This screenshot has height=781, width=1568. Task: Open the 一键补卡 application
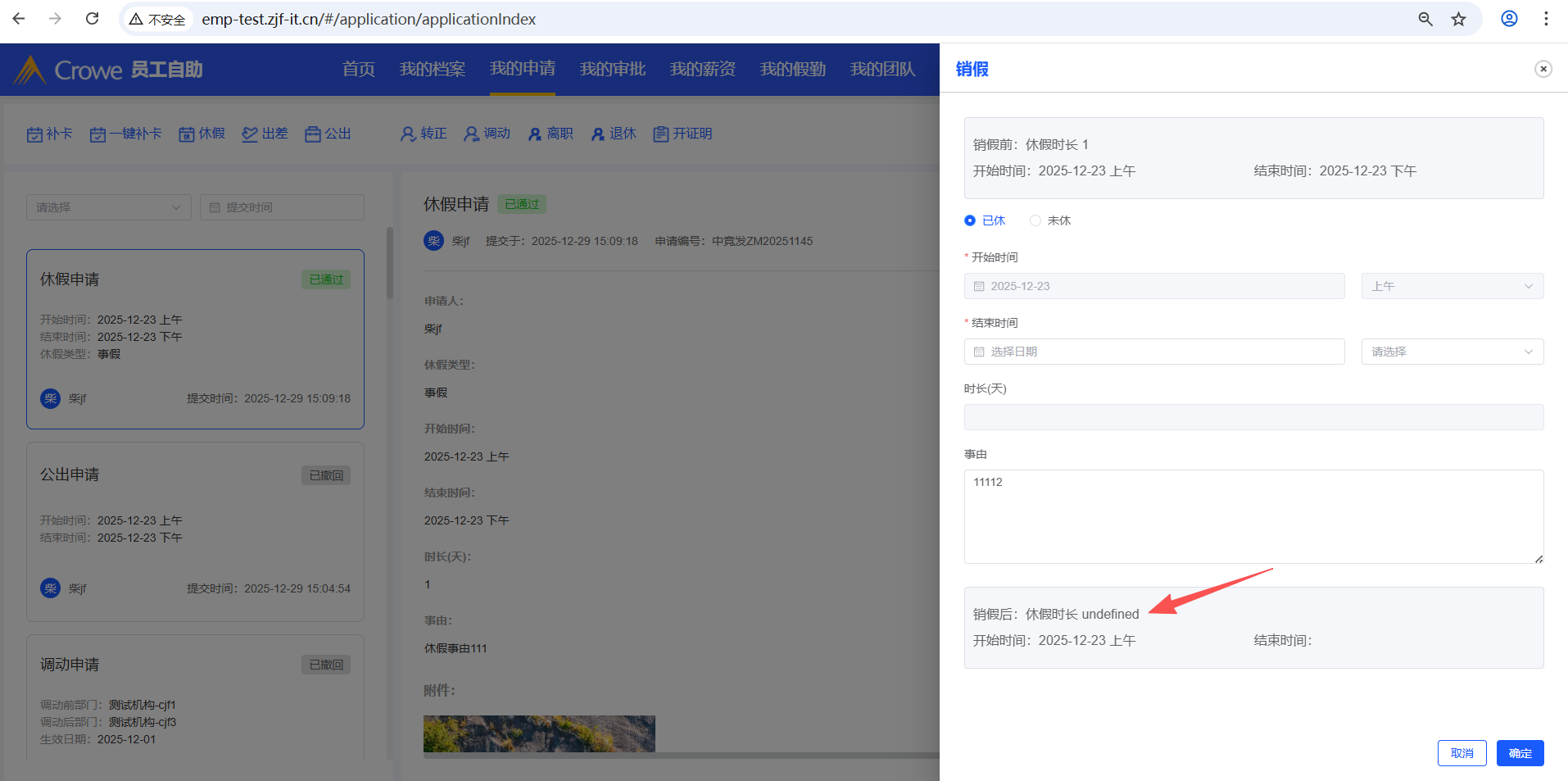coord(125,134)
